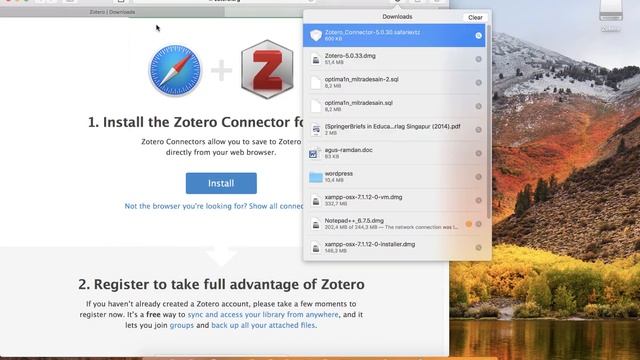Click the 'Install the Zotero Connector' heading
640x360 pixels.
coord(196,122)
